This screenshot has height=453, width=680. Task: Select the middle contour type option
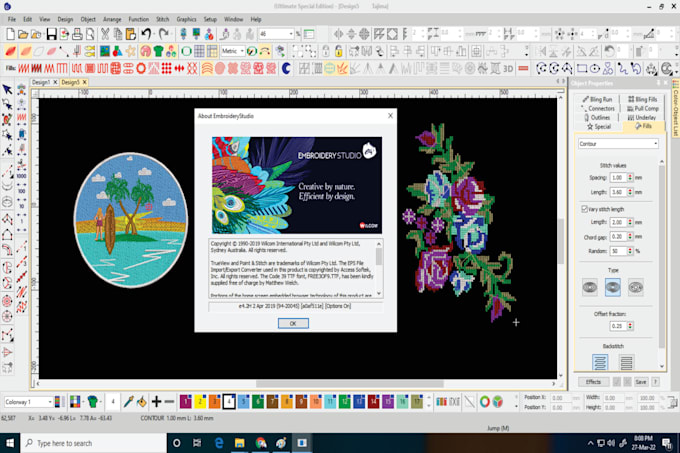coord(612,287)
